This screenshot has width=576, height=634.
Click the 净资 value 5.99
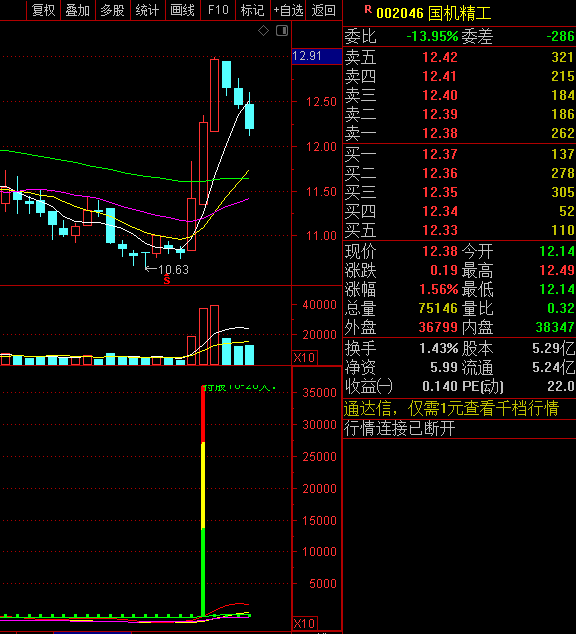point(444,368)
